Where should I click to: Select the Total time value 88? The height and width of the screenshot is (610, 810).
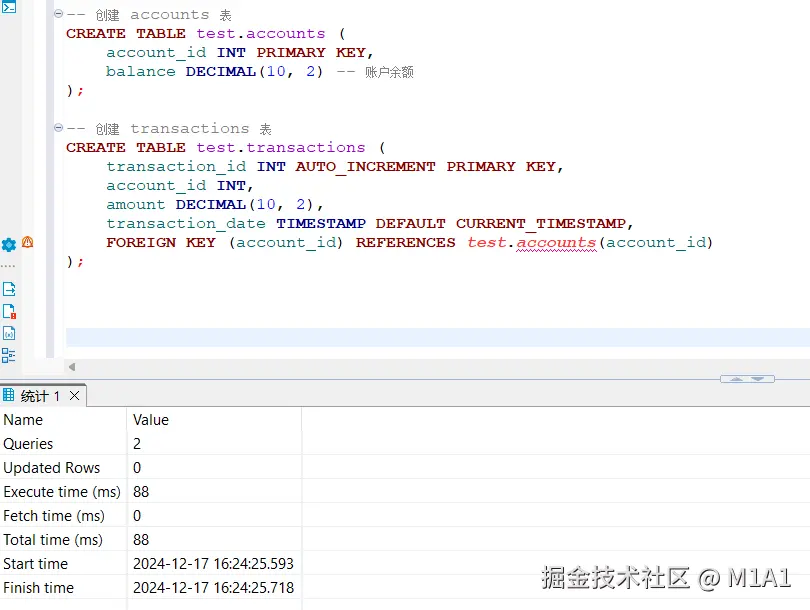pos(214,540)
